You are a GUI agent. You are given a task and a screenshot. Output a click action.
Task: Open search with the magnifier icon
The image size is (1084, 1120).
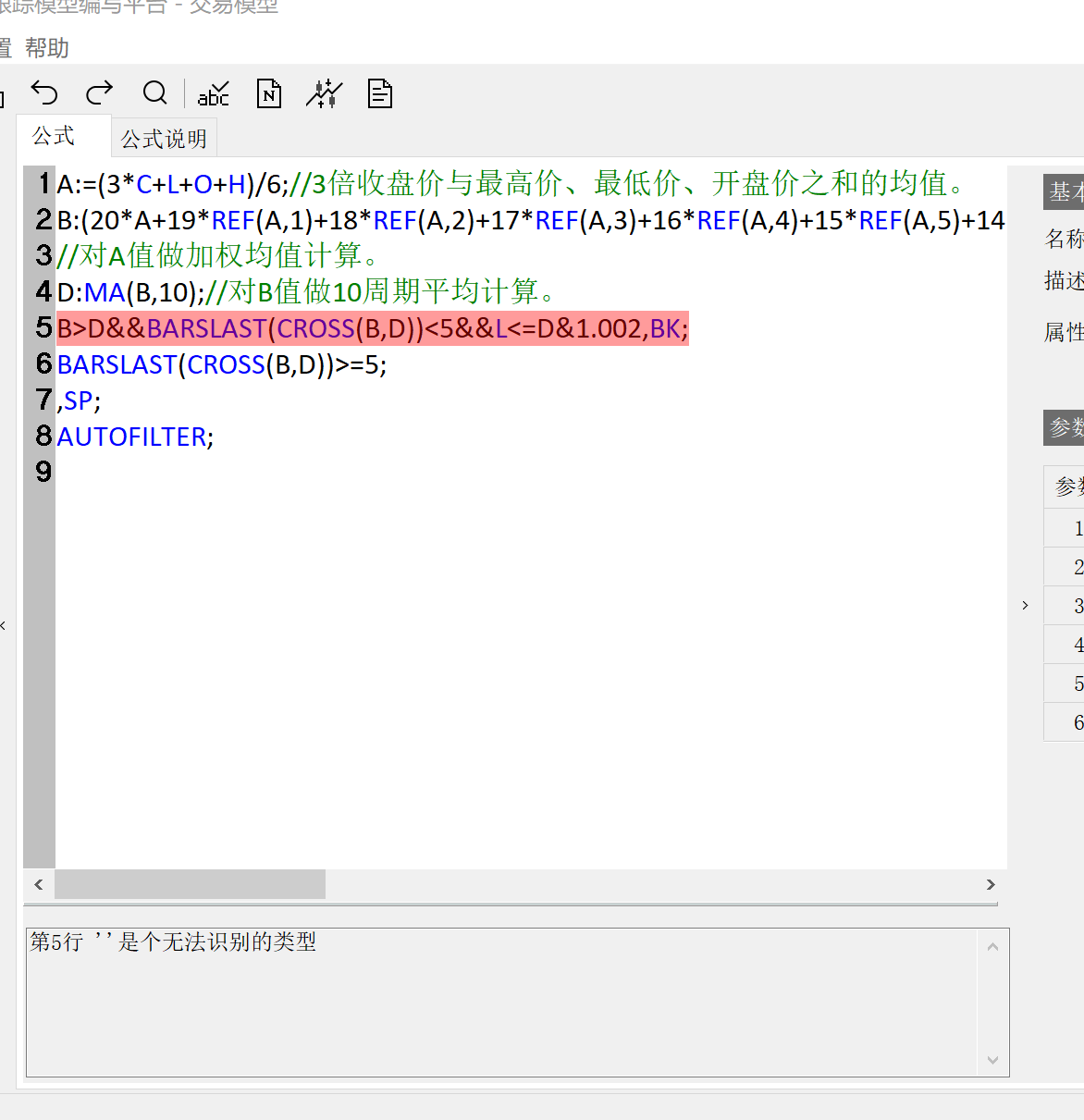155,93
